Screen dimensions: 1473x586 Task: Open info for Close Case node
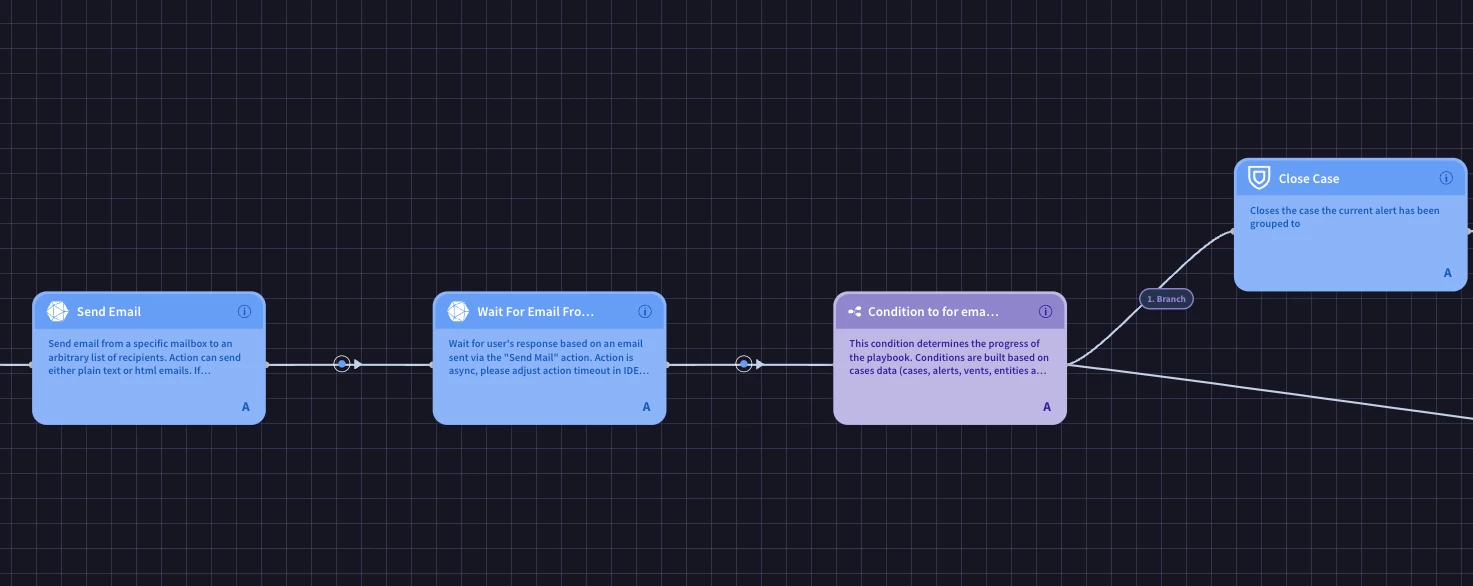click(1446, 178)
